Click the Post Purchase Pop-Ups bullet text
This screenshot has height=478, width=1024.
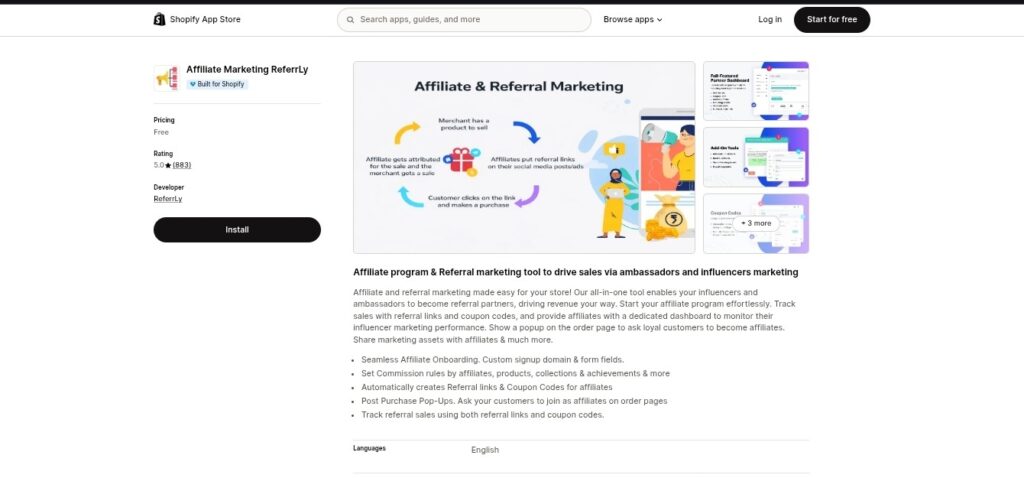click(x=514, y=401)
